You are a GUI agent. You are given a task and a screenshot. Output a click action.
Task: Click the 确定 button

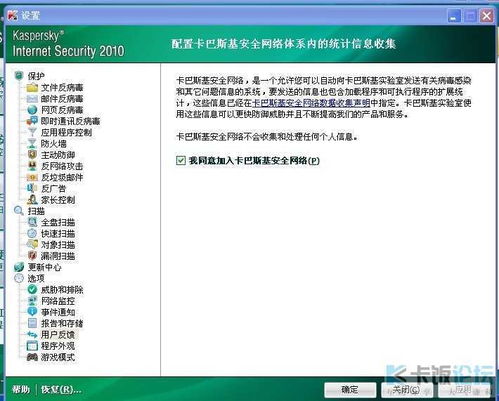350,389
